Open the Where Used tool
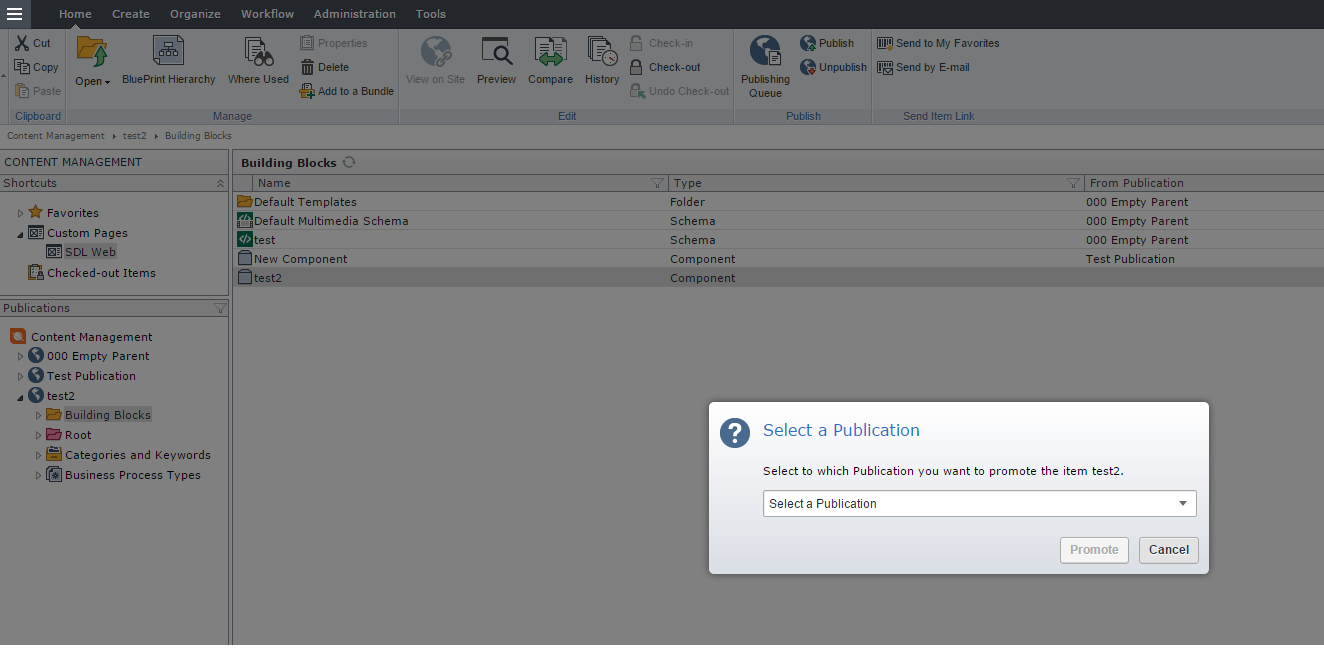 (258, 52)
